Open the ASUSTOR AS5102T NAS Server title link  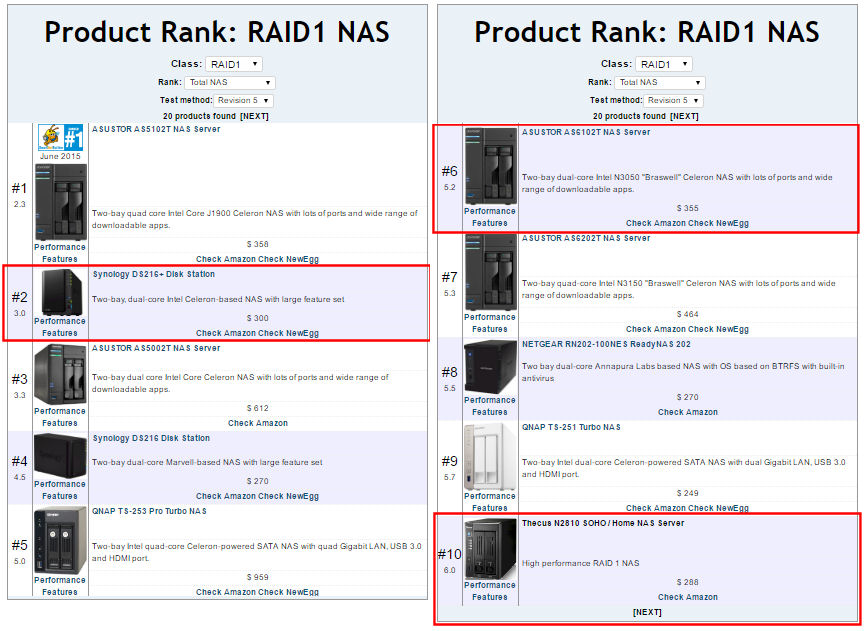click(x=156, y=129)
